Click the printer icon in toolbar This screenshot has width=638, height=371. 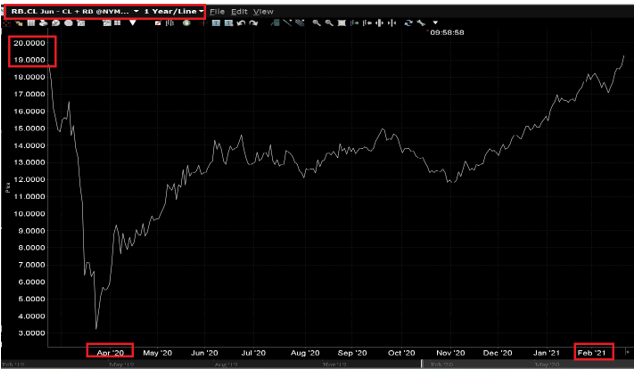pos(43,23)
